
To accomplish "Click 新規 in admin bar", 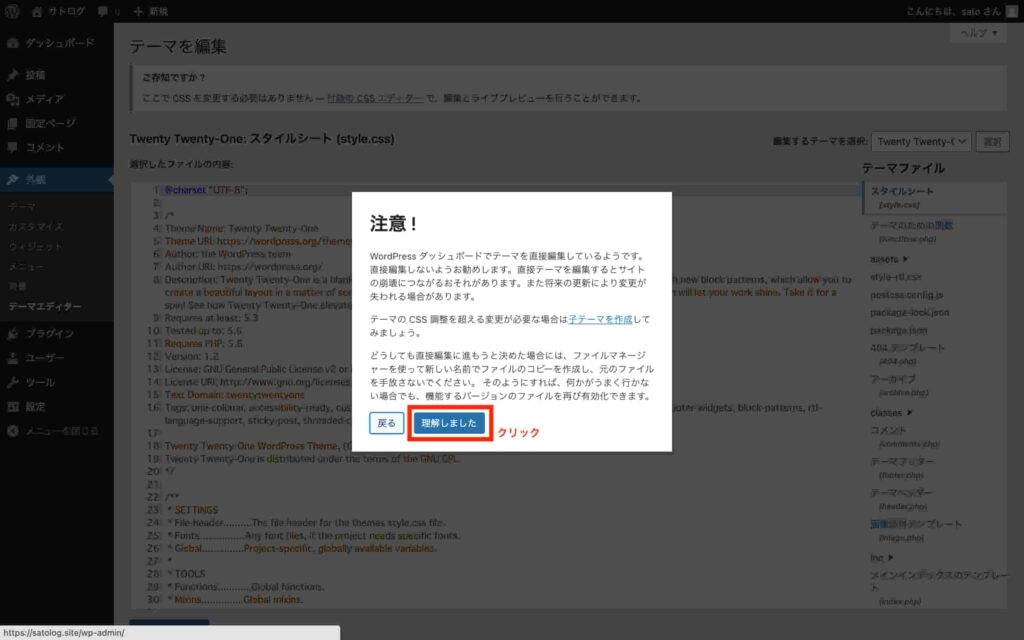I will click(x=158, y=12).
